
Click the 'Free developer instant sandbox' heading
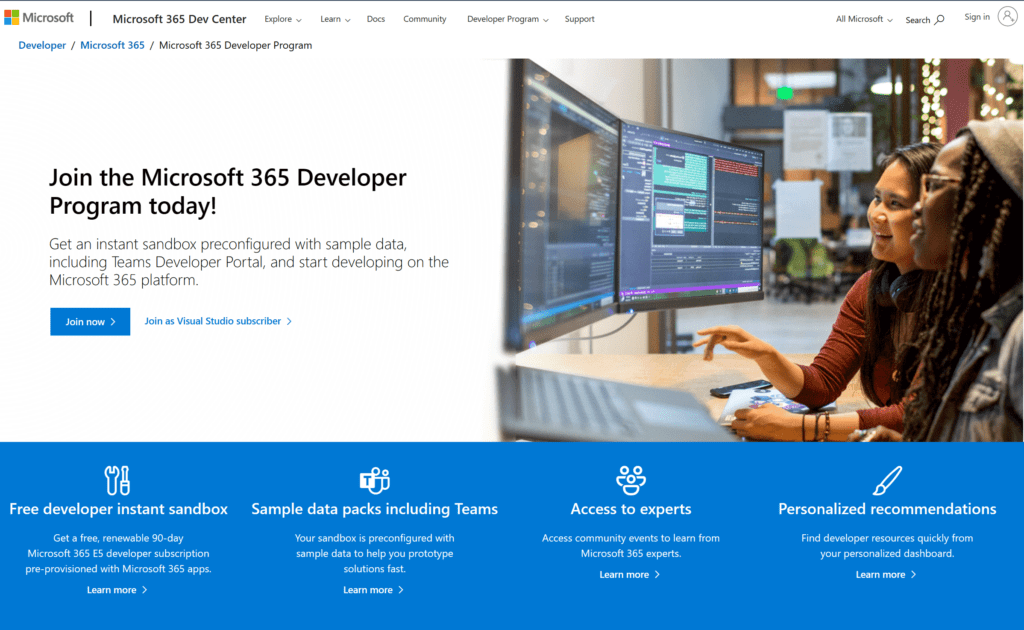tap(118, 509)
